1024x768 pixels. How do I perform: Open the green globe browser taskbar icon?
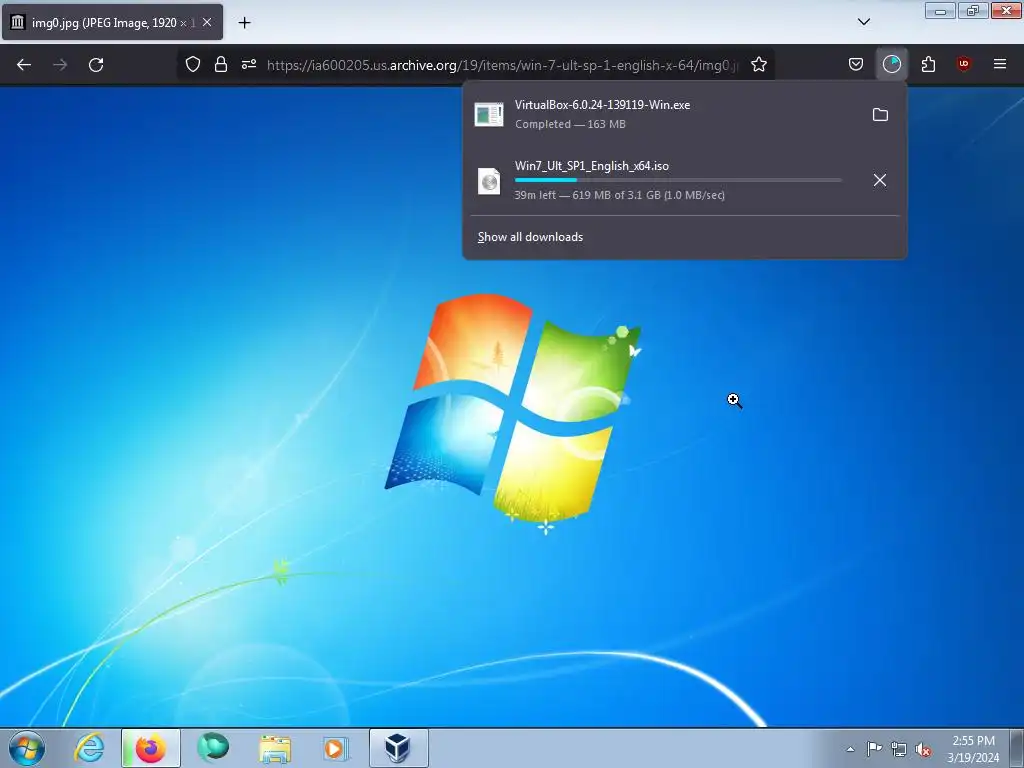click(213, 748)
